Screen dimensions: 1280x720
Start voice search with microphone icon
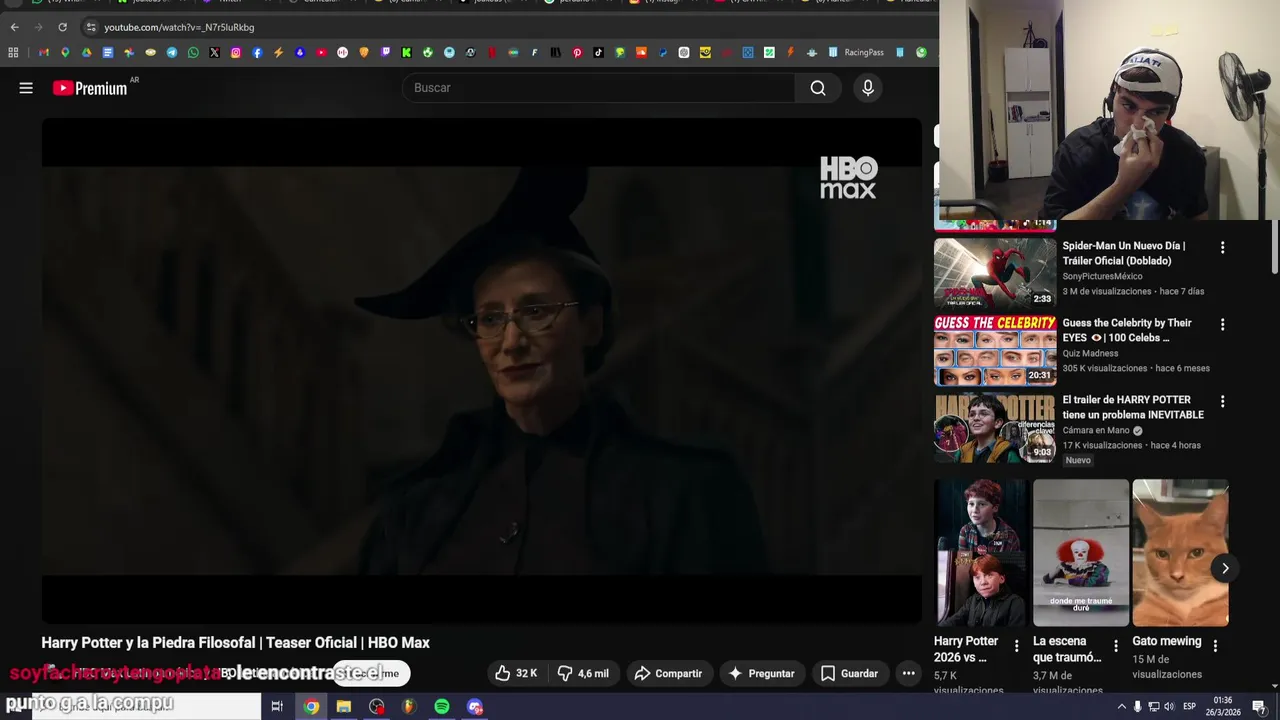[x=868, y=88]
